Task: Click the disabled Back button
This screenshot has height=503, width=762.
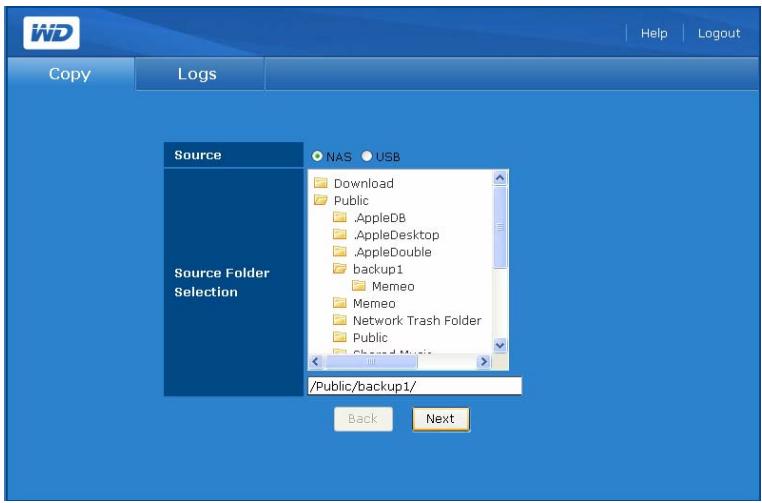Action: click(x=363, y=419)
